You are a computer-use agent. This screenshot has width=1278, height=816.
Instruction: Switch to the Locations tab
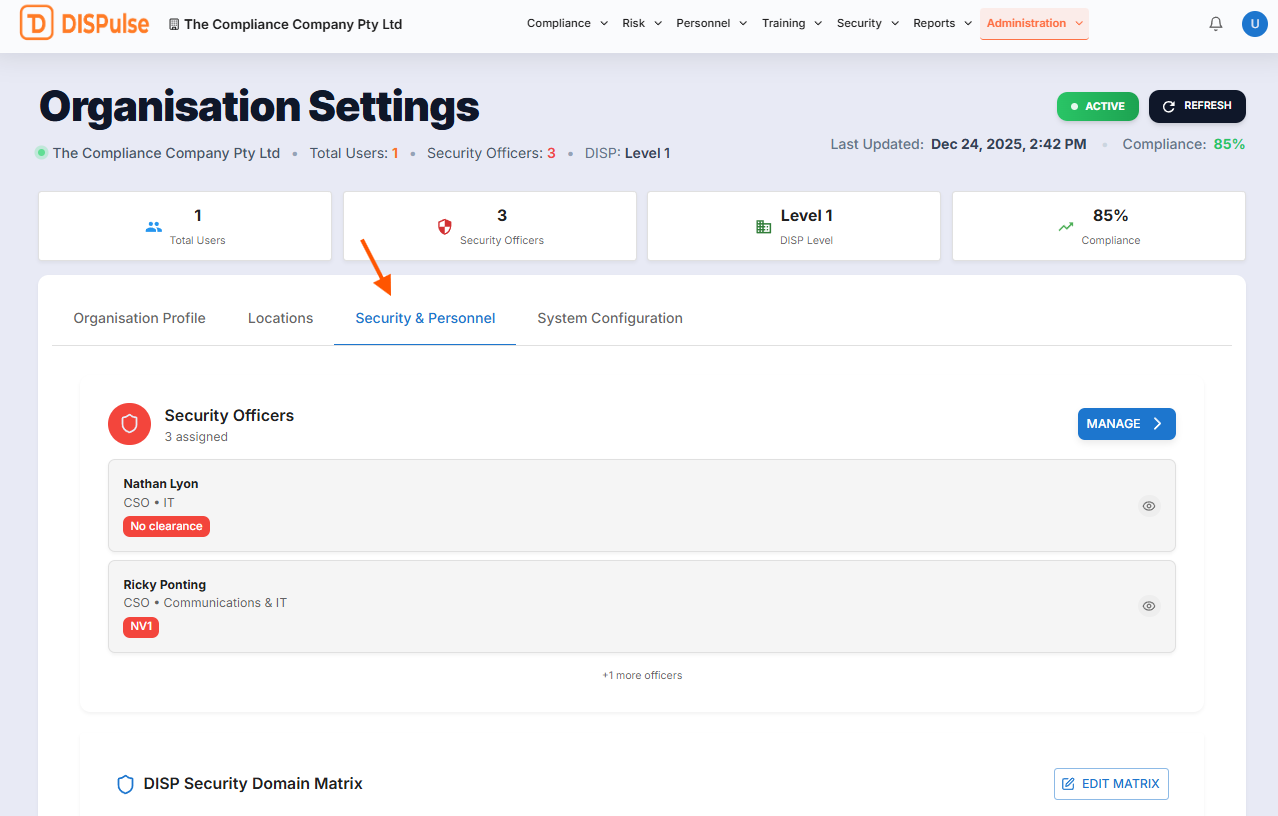(280, 318)
